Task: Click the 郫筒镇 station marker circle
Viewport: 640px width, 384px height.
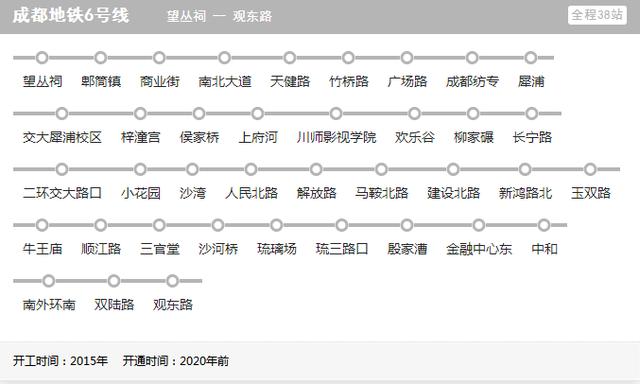Action: coord(101,58)
